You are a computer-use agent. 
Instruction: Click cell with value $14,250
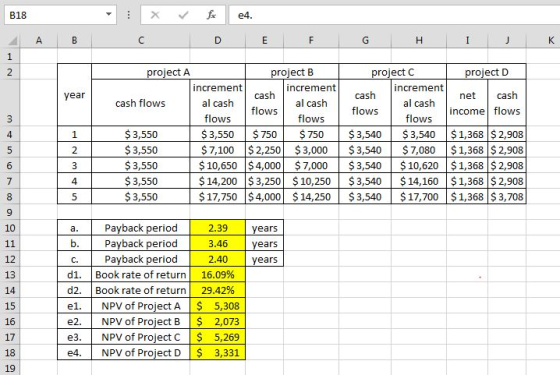click(x=311, y=197)
